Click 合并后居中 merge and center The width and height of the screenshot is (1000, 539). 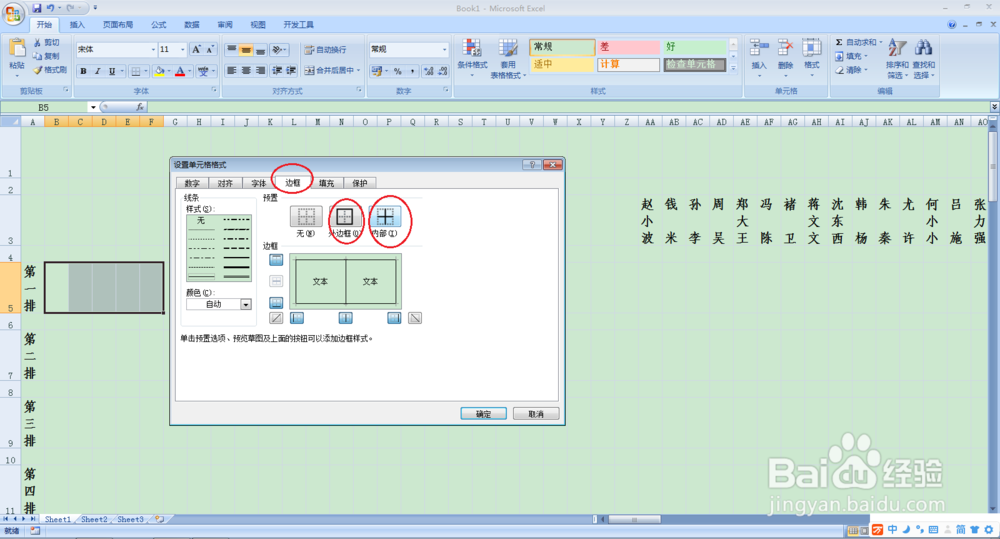tap(328, 70)
